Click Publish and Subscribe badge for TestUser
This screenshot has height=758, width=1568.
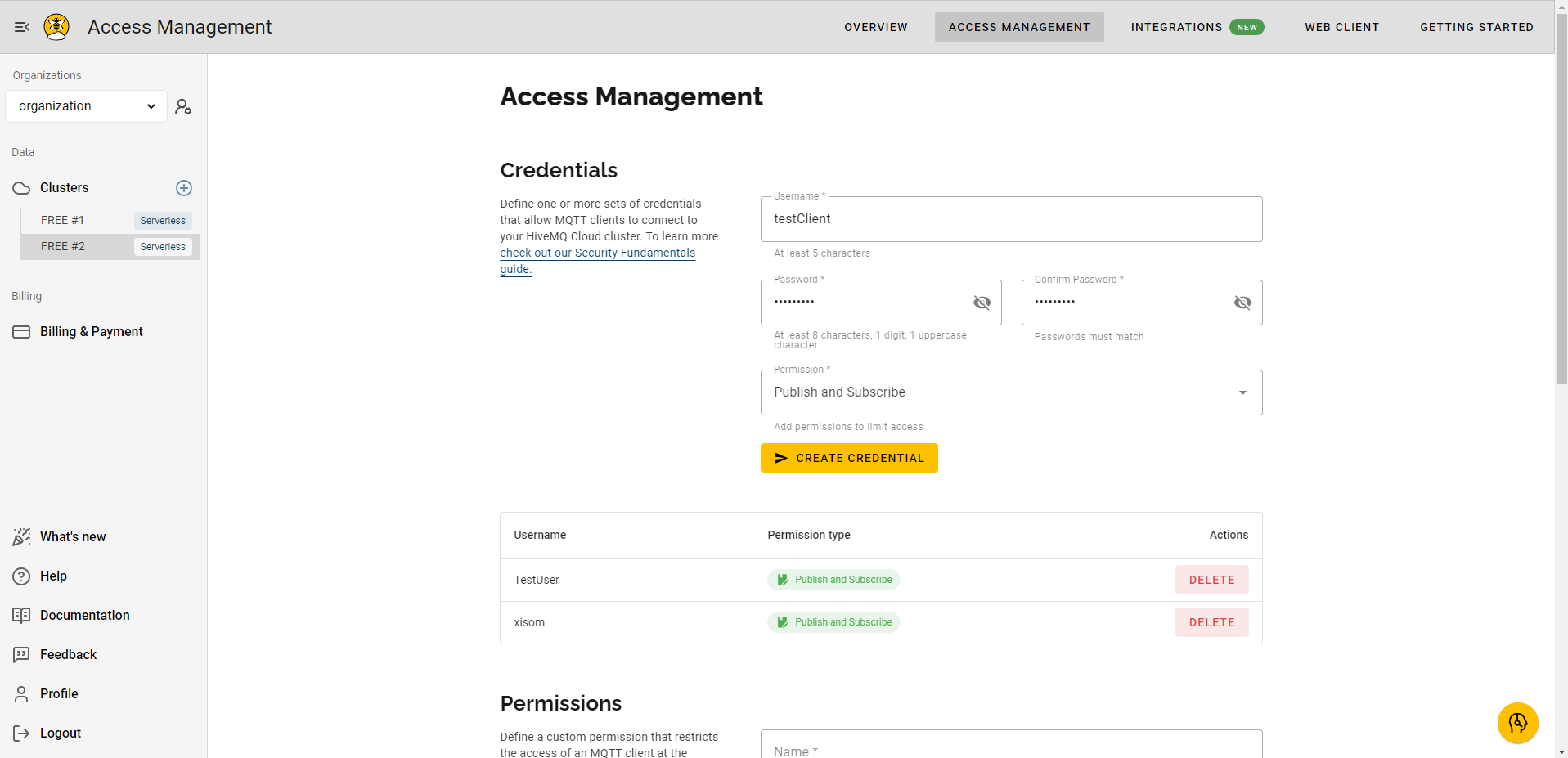[833, 580]
